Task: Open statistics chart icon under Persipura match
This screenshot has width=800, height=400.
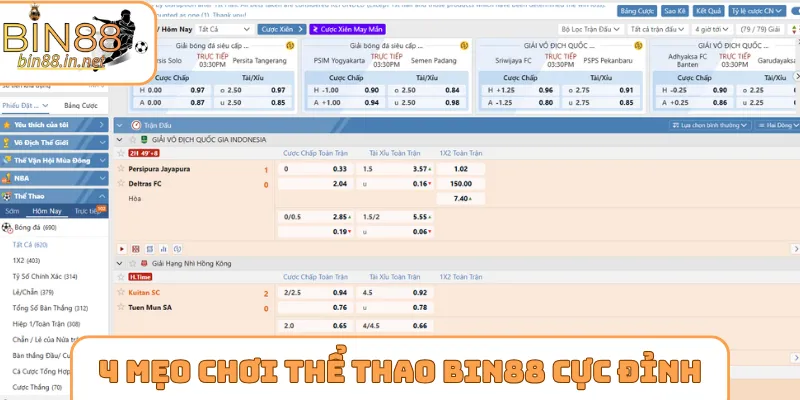Action: 164,249
